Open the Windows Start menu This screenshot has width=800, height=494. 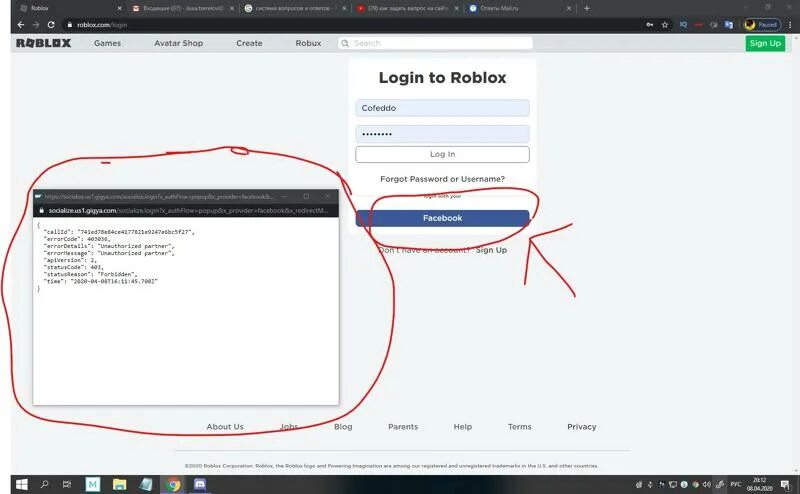(x=21, y=484)
